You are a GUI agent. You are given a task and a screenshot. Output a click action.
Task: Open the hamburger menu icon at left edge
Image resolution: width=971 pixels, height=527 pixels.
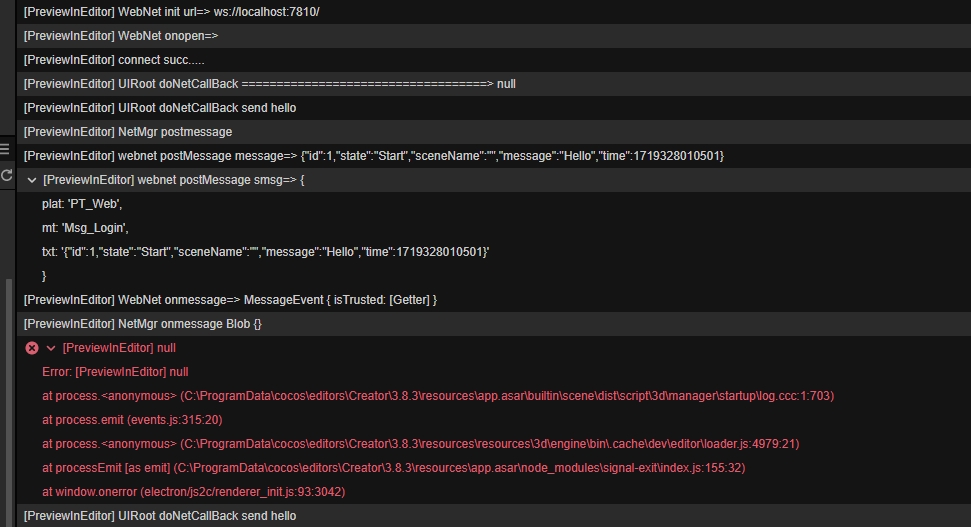tap(5, 150)
